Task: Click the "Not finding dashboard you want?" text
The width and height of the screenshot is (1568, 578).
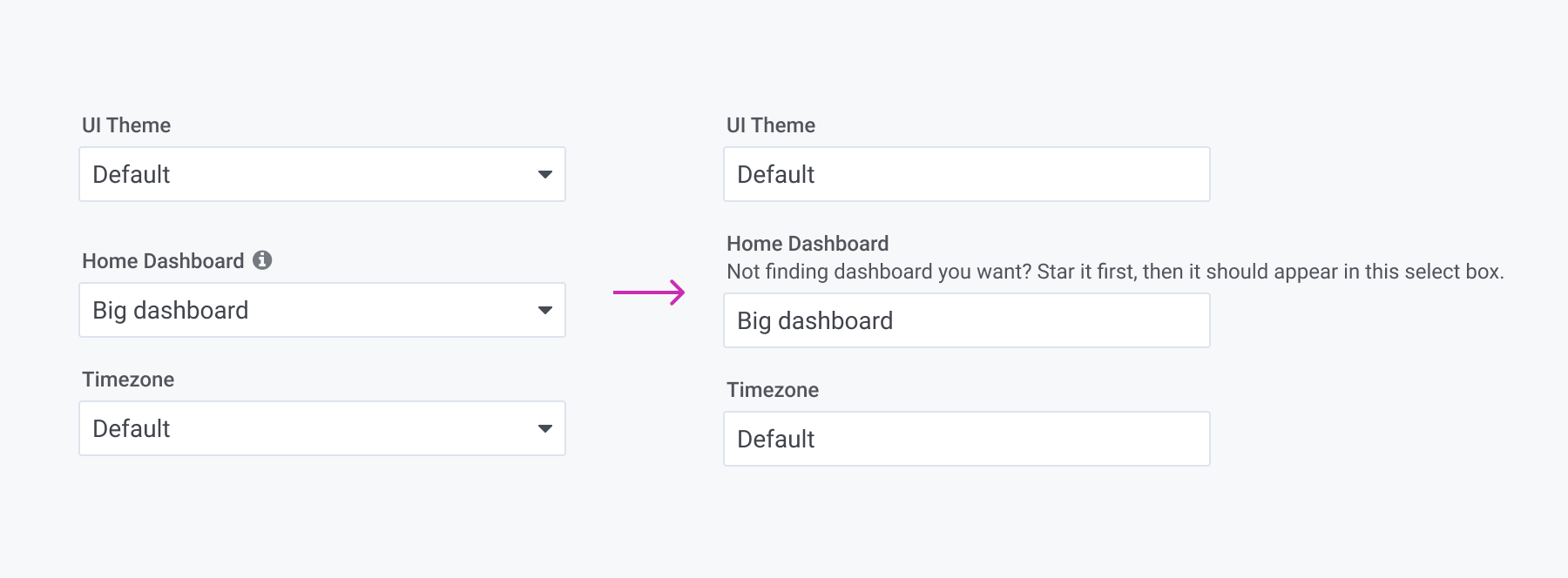Action: pyautogui.click(x=880, y=272)
